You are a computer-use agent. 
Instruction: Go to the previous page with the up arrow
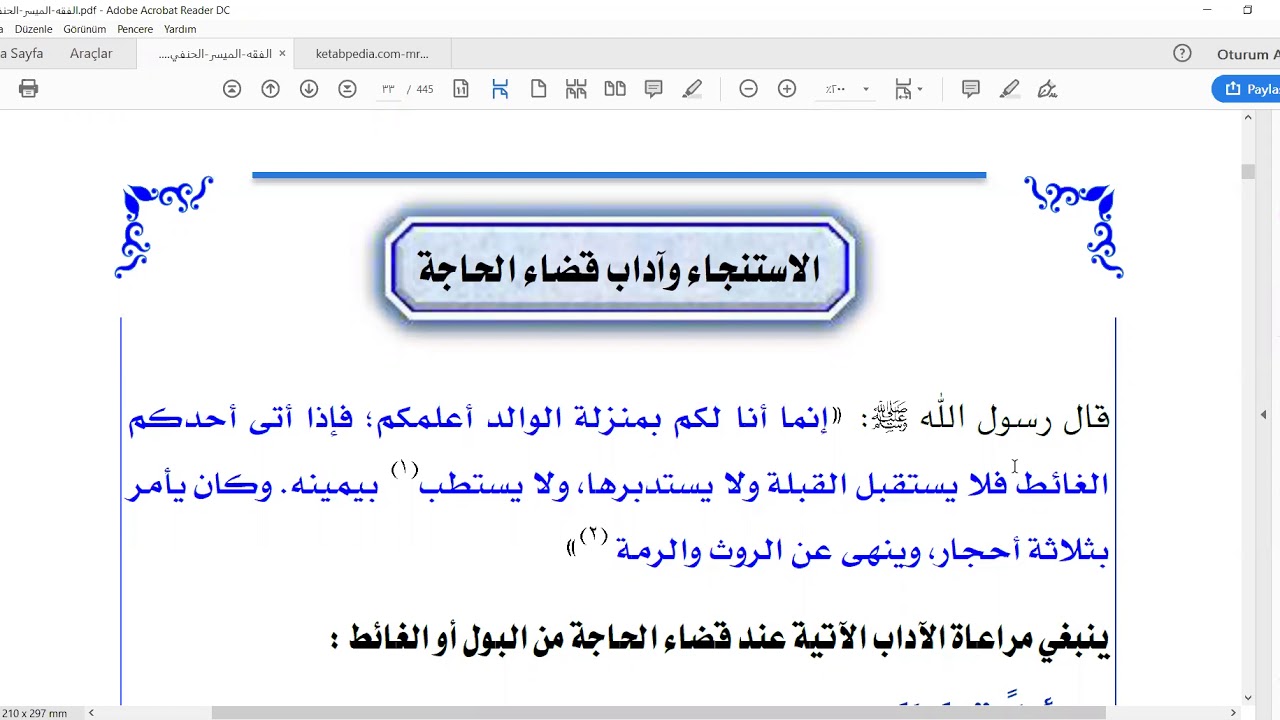270,89
